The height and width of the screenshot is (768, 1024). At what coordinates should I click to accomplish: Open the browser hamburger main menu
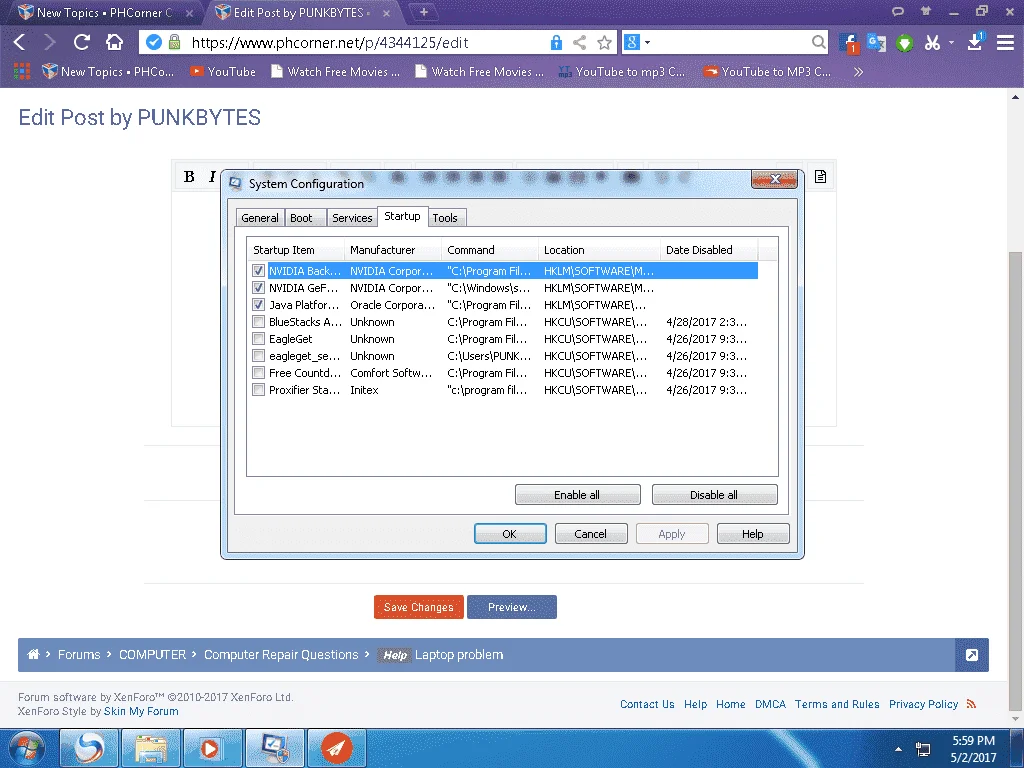(x=1005, y=42)
